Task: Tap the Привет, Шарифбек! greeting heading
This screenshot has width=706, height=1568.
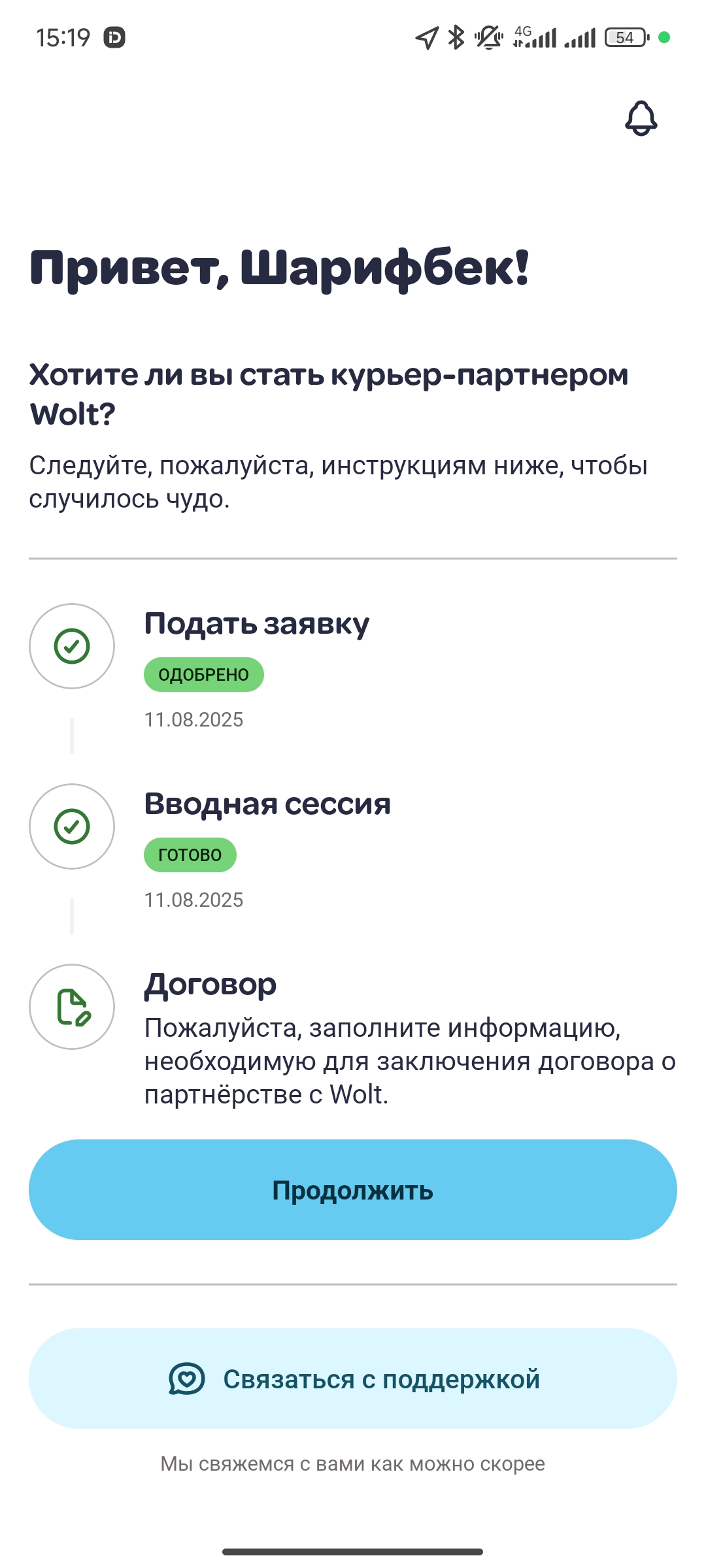Action: (x=279, y=269)
